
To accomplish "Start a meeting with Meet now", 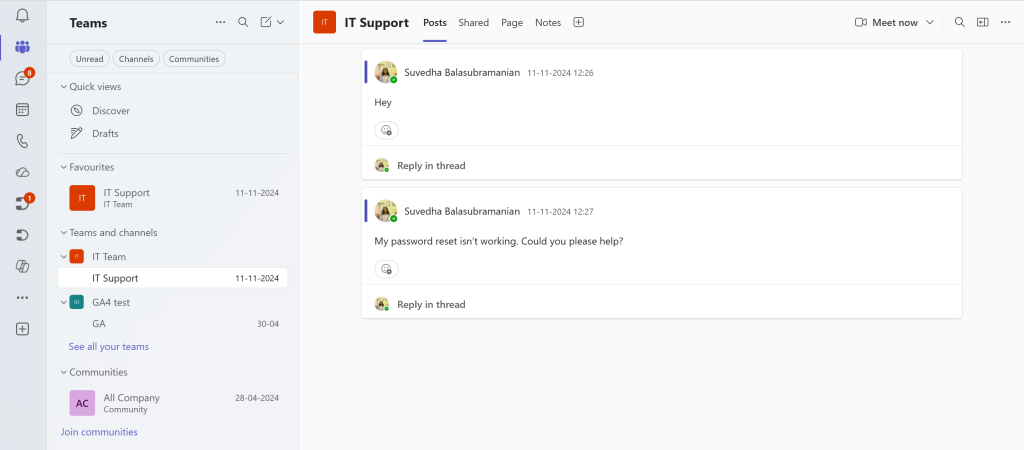I will tap(886, 22).
